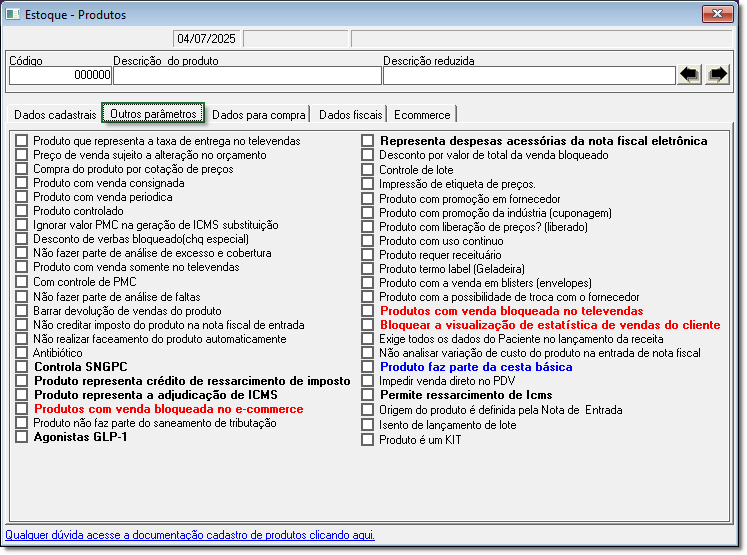Enable Desconto por valor de total bloqueado
Image resolution: width=747 pixels, height=555 pixels.
click(367, 155)
